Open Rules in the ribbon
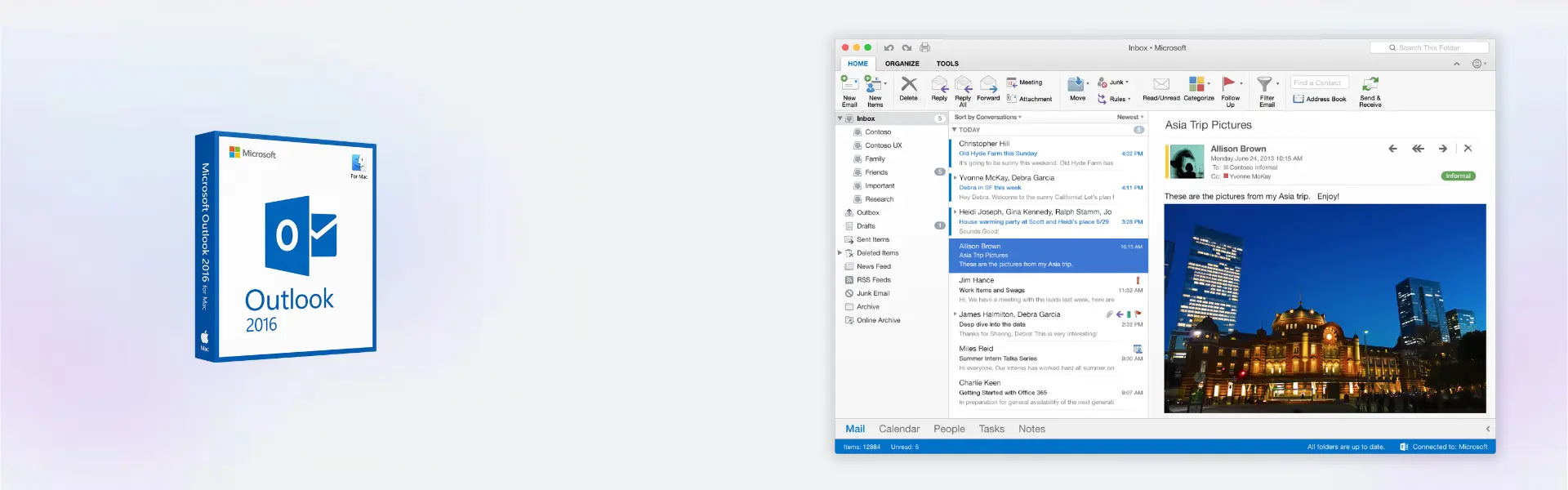Viewport: 1568px width, 490px height. 1114,99
